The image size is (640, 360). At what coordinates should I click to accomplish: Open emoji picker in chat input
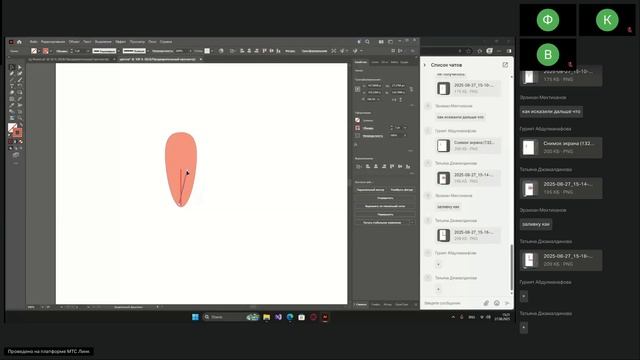(497, 303)
